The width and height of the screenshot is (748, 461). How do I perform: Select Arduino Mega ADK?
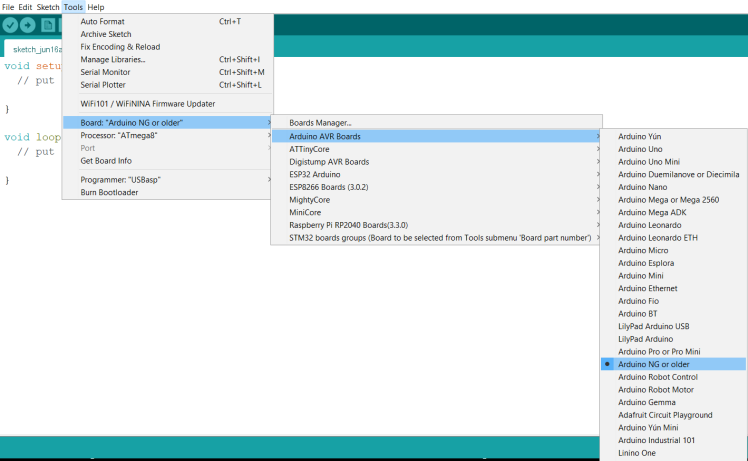pos(674,212)
